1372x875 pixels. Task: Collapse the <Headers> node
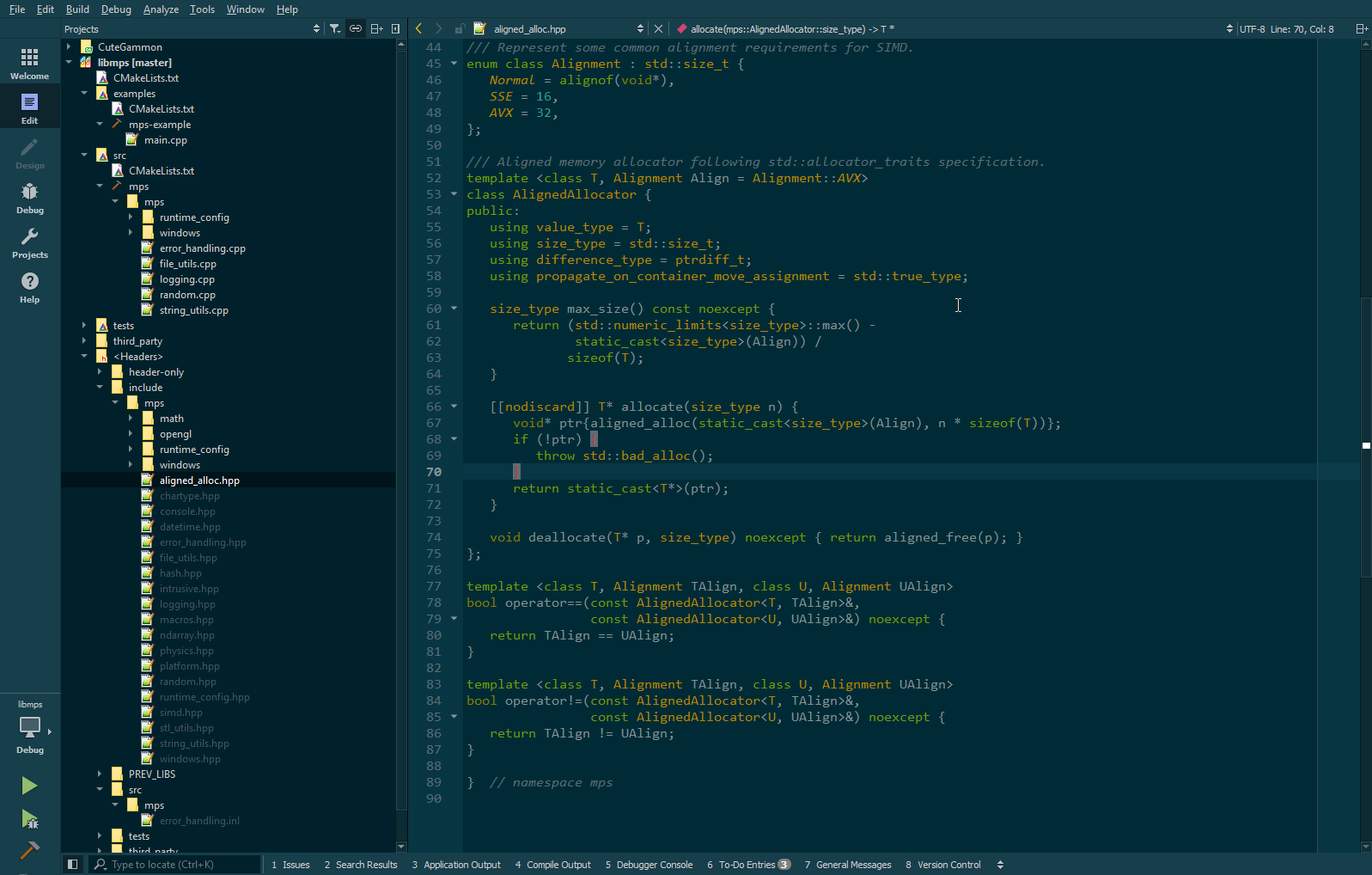click(x=84, y=357)
